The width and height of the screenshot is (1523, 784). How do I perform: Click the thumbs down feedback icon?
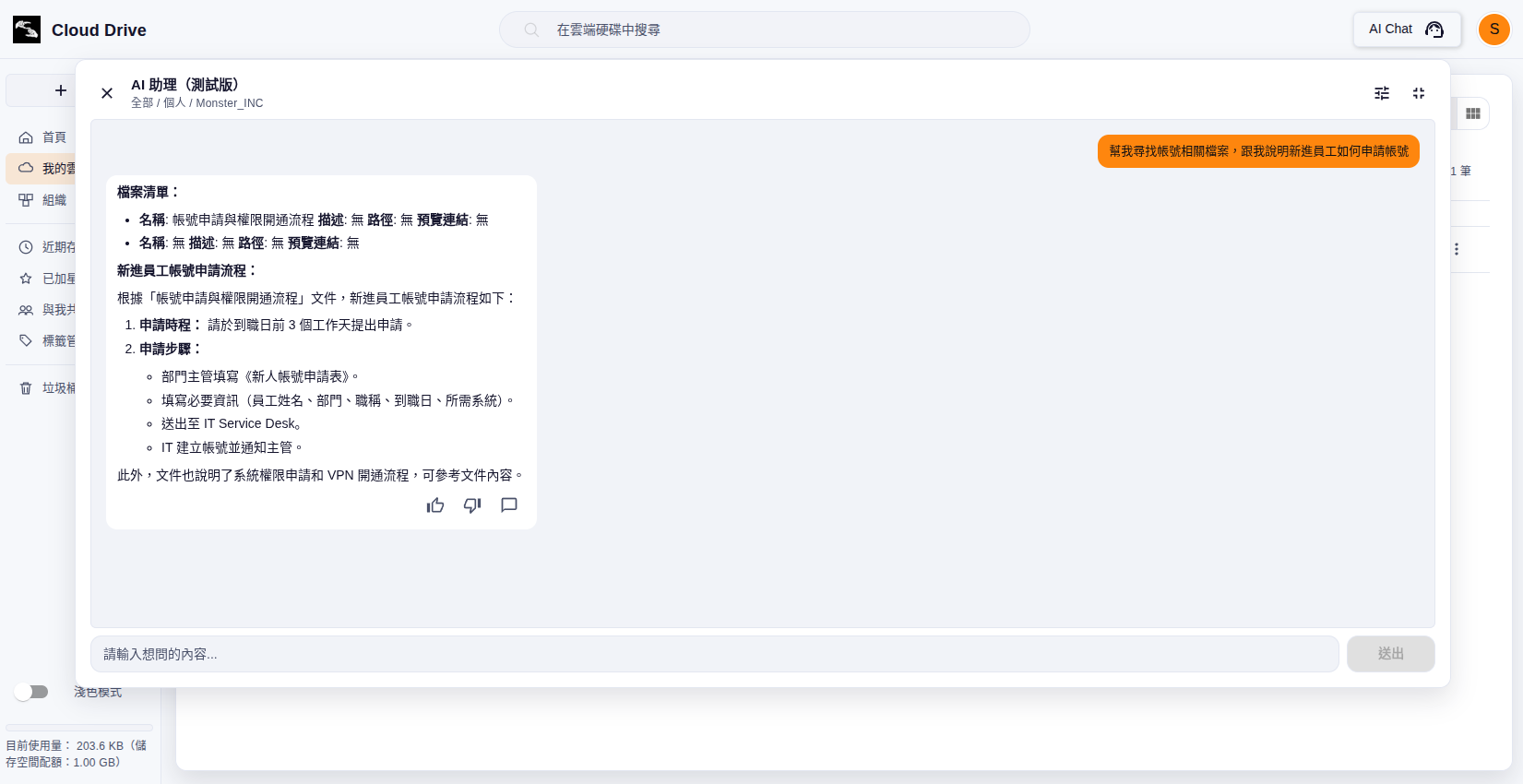tap(472, 505)
